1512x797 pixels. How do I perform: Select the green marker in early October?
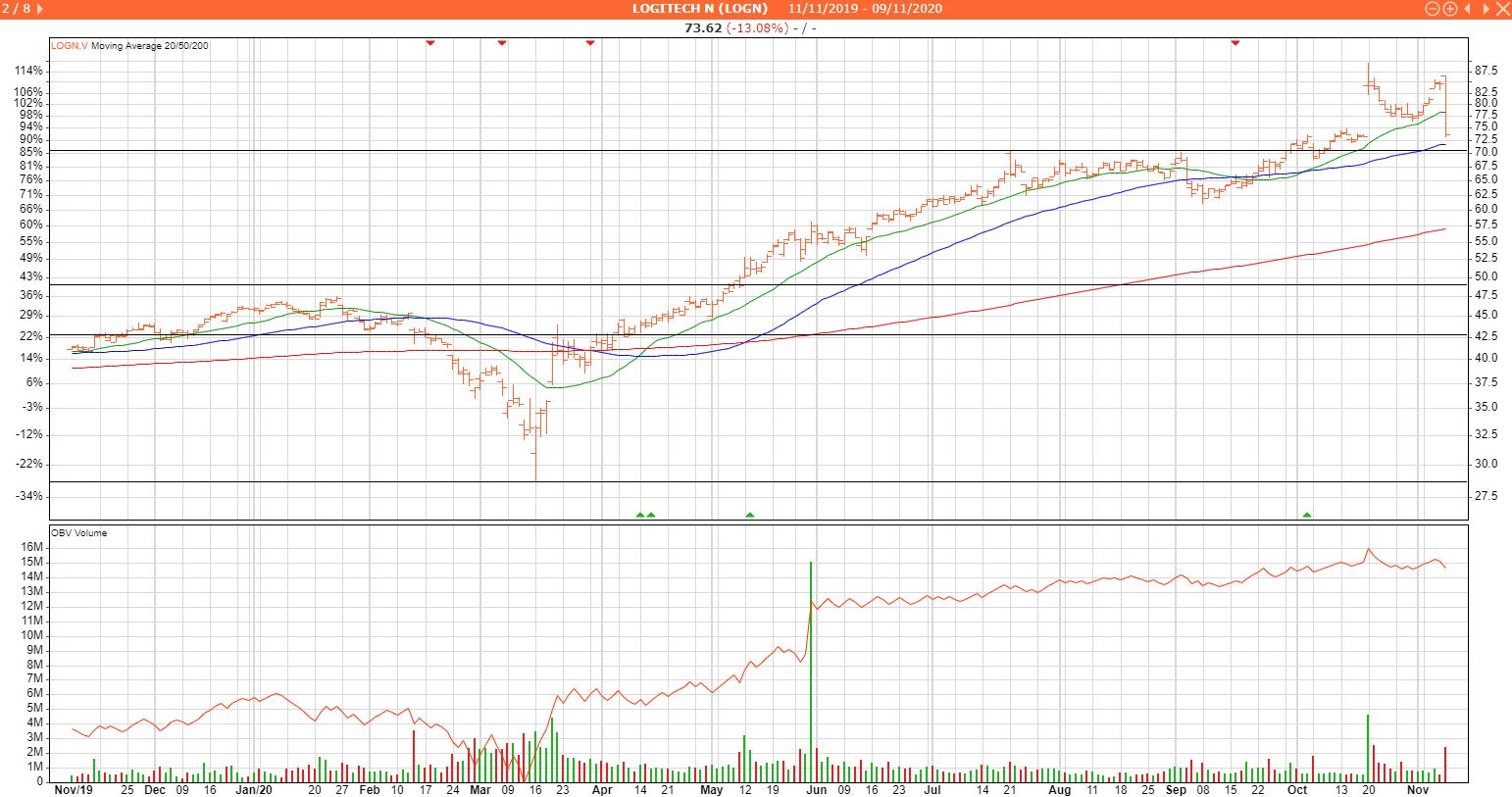click(x=1306, y=515)
